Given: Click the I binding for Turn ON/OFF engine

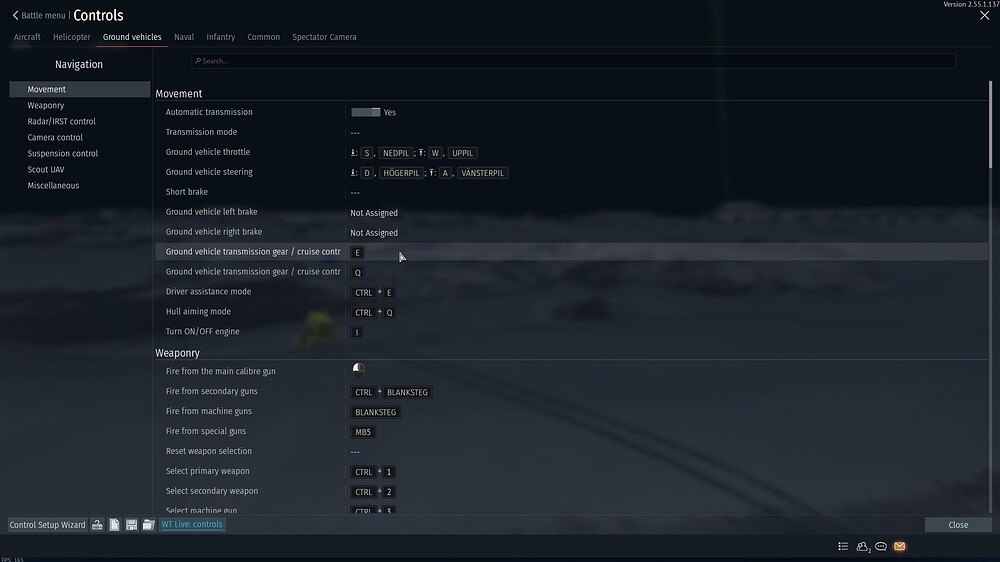Looking at the screenshot, I should 357,332.
